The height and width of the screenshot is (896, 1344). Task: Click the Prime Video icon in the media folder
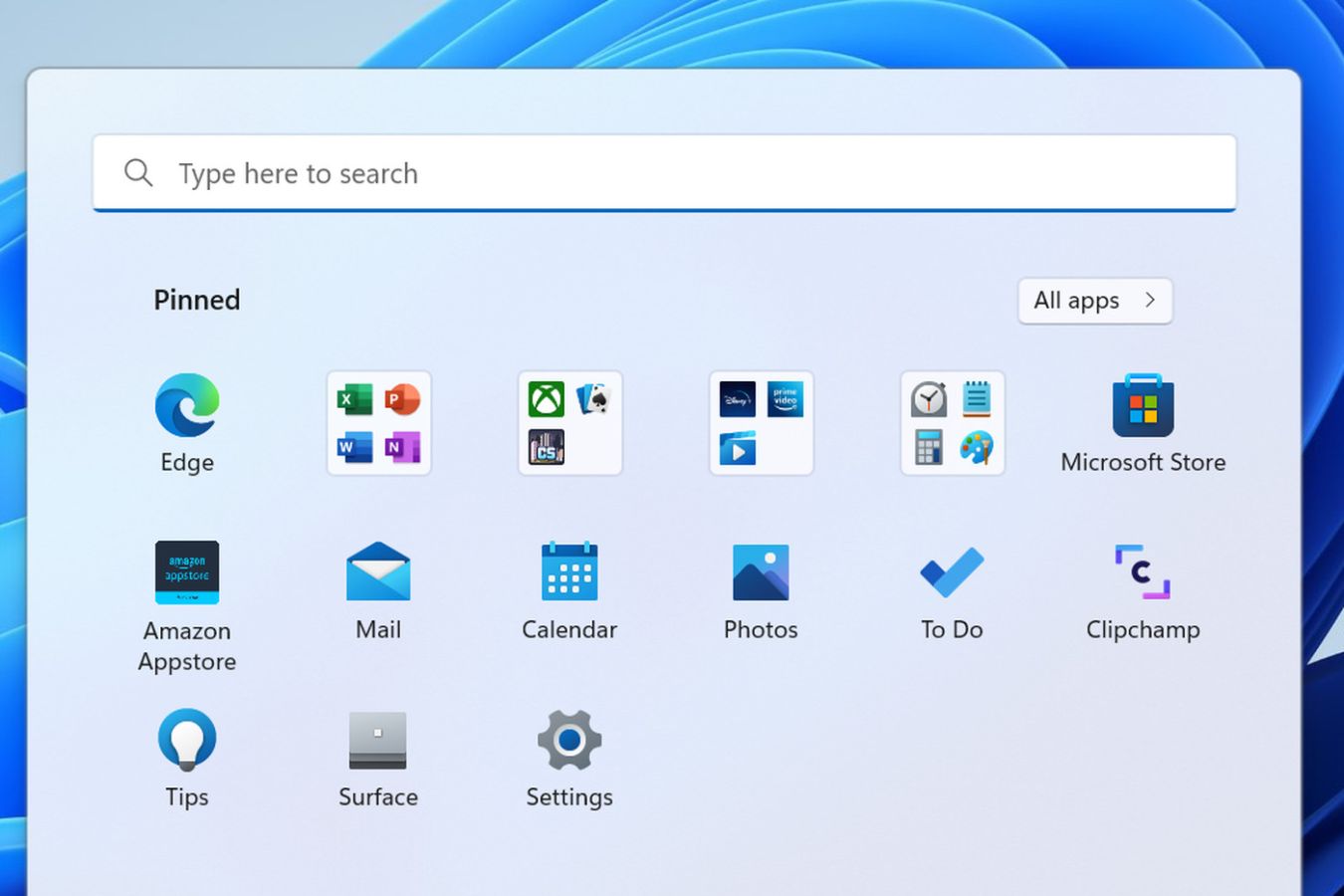pyautogui.click(x=784, y=400)
